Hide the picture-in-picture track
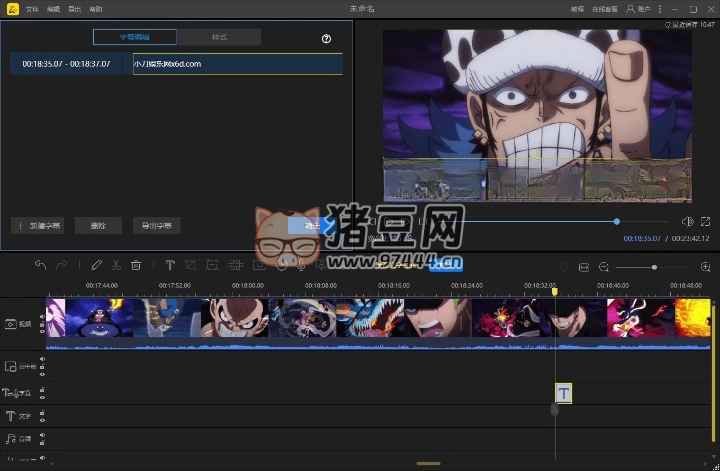 coord(42,374)
